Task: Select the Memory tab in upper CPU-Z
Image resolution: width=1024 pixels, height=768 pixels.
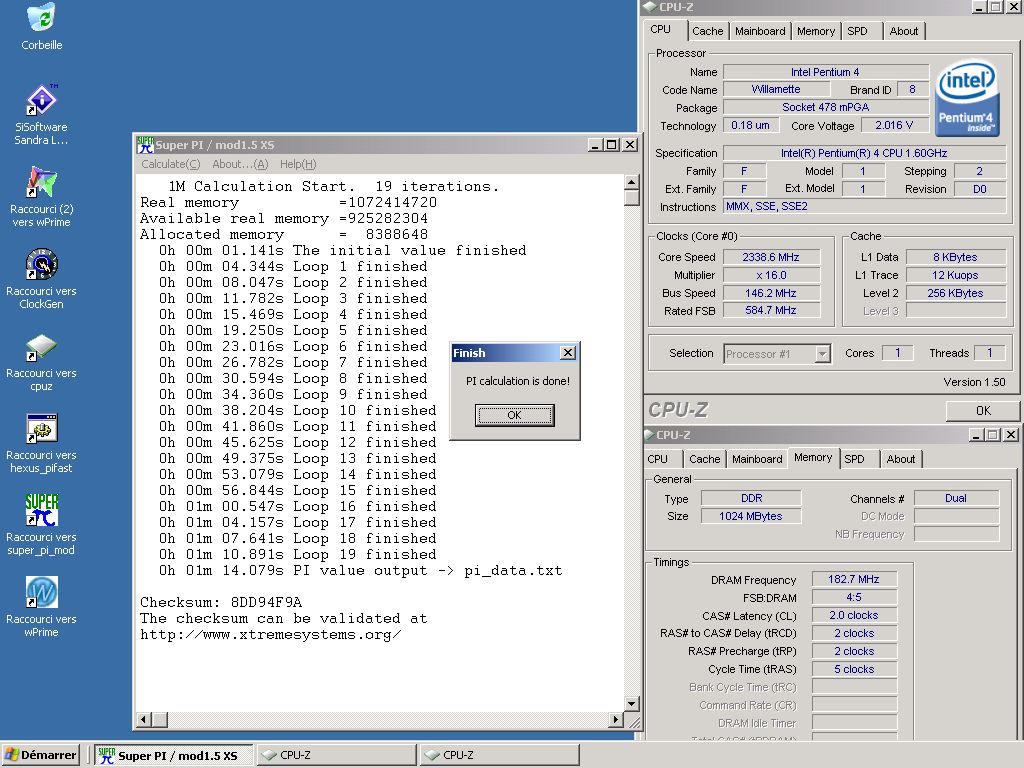Action: (x=816, y=31)
